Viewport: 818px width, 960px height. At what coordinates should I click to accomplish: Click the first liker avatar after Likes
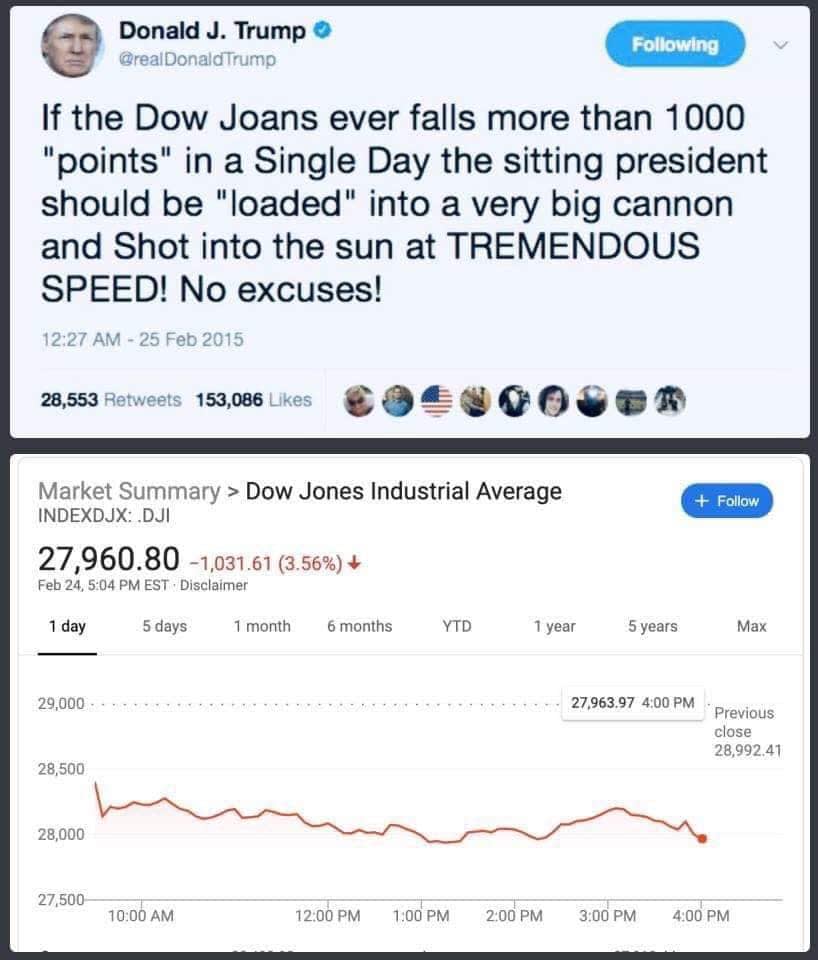[x=357, y=400]
